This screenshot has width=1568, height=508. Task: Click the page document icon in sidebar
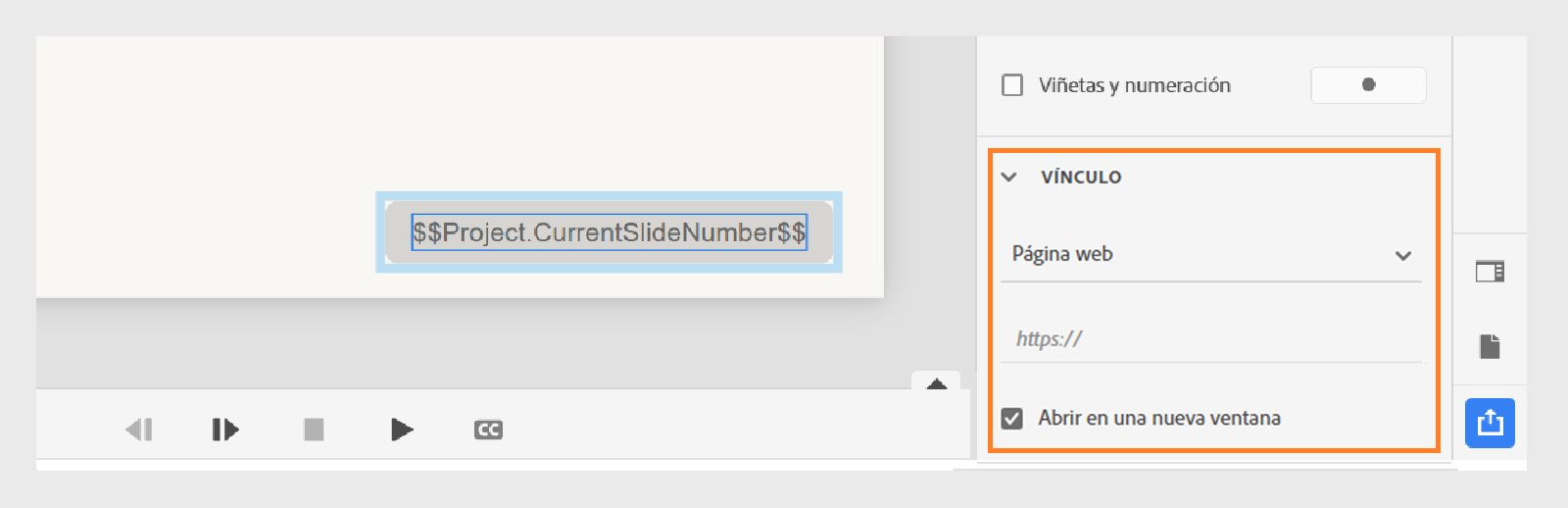[x=1490, y=346]
